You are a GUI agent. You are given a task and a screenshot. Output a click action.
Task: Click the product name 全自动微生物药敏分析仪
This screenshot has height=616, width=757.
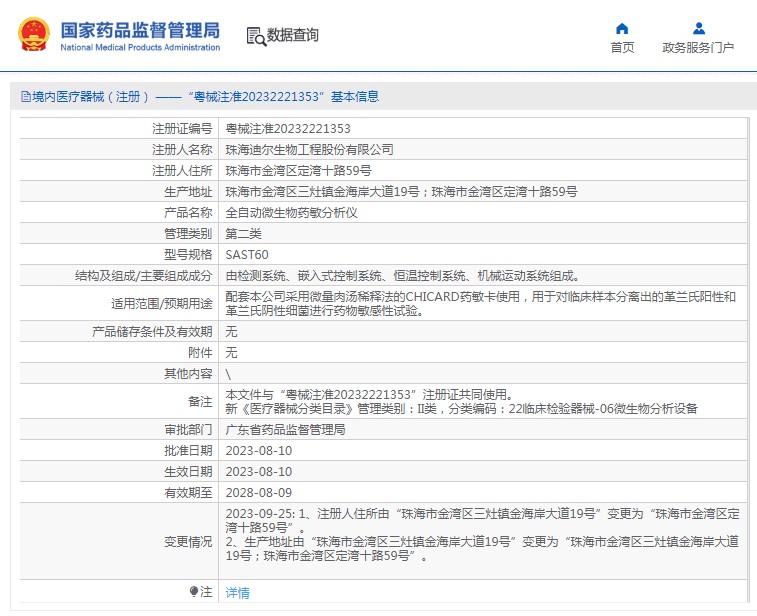(x=291, y=213)
